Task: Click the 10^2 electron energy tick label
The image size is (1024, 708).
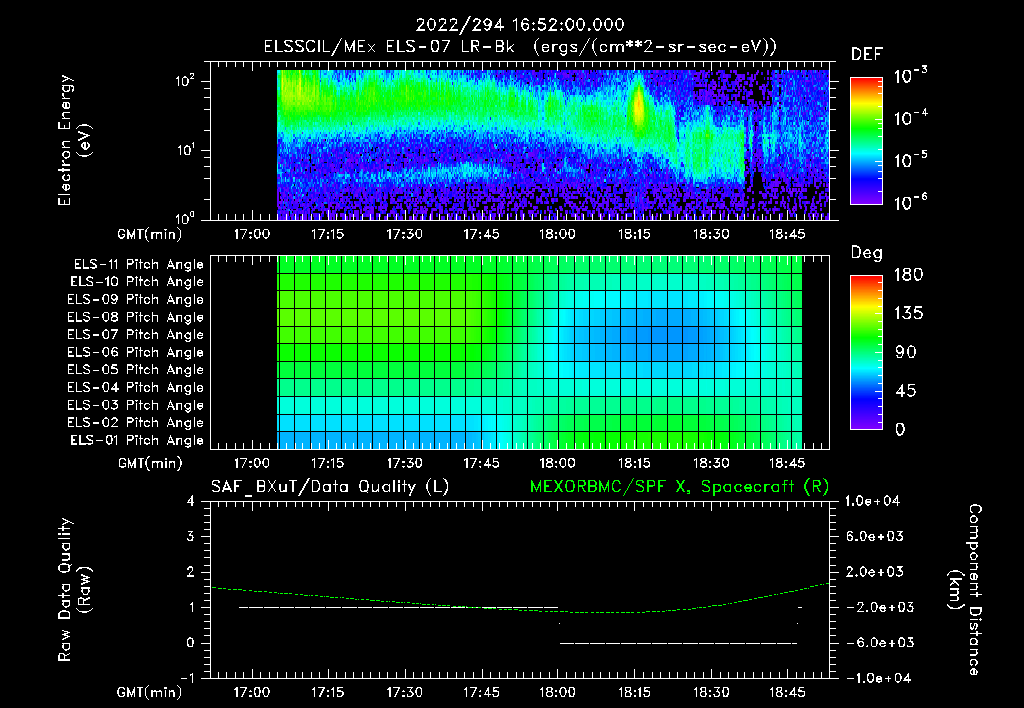Action: (x=185, y=82)
